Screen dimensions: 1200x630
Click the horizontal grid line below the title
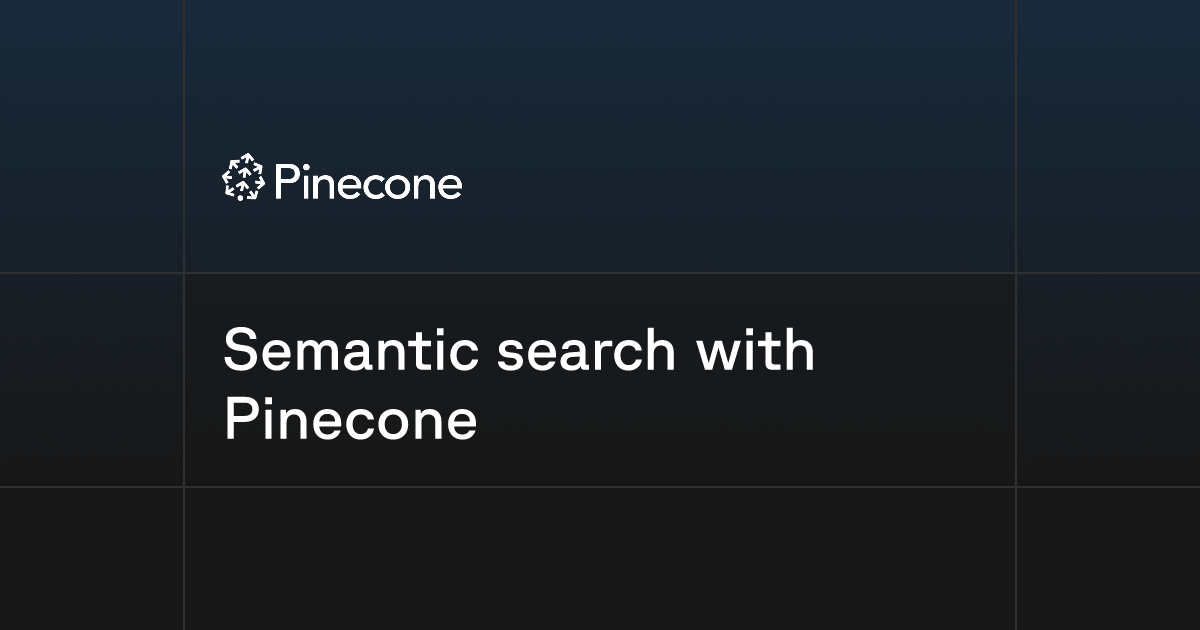[600, 487]
